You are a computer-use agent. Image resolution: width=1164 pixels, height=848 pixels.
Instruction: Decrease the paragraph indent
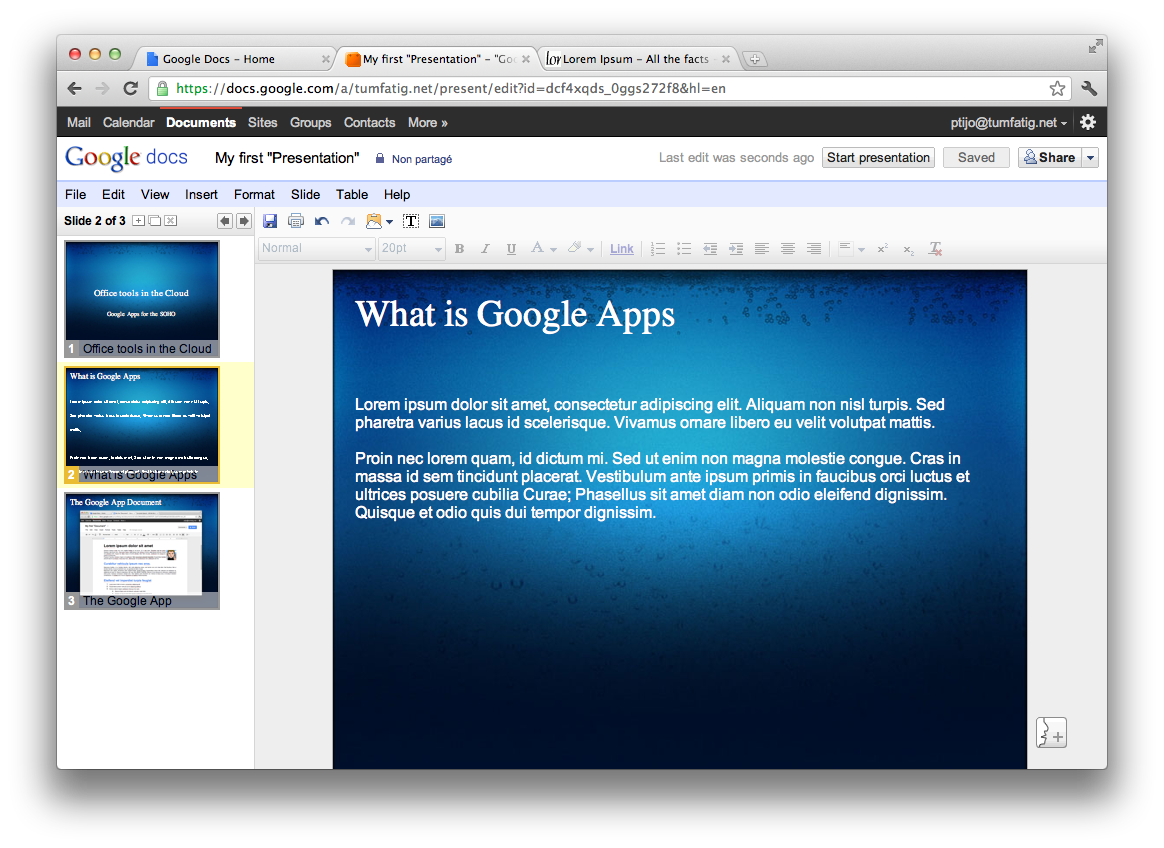[x=710, y=249]
